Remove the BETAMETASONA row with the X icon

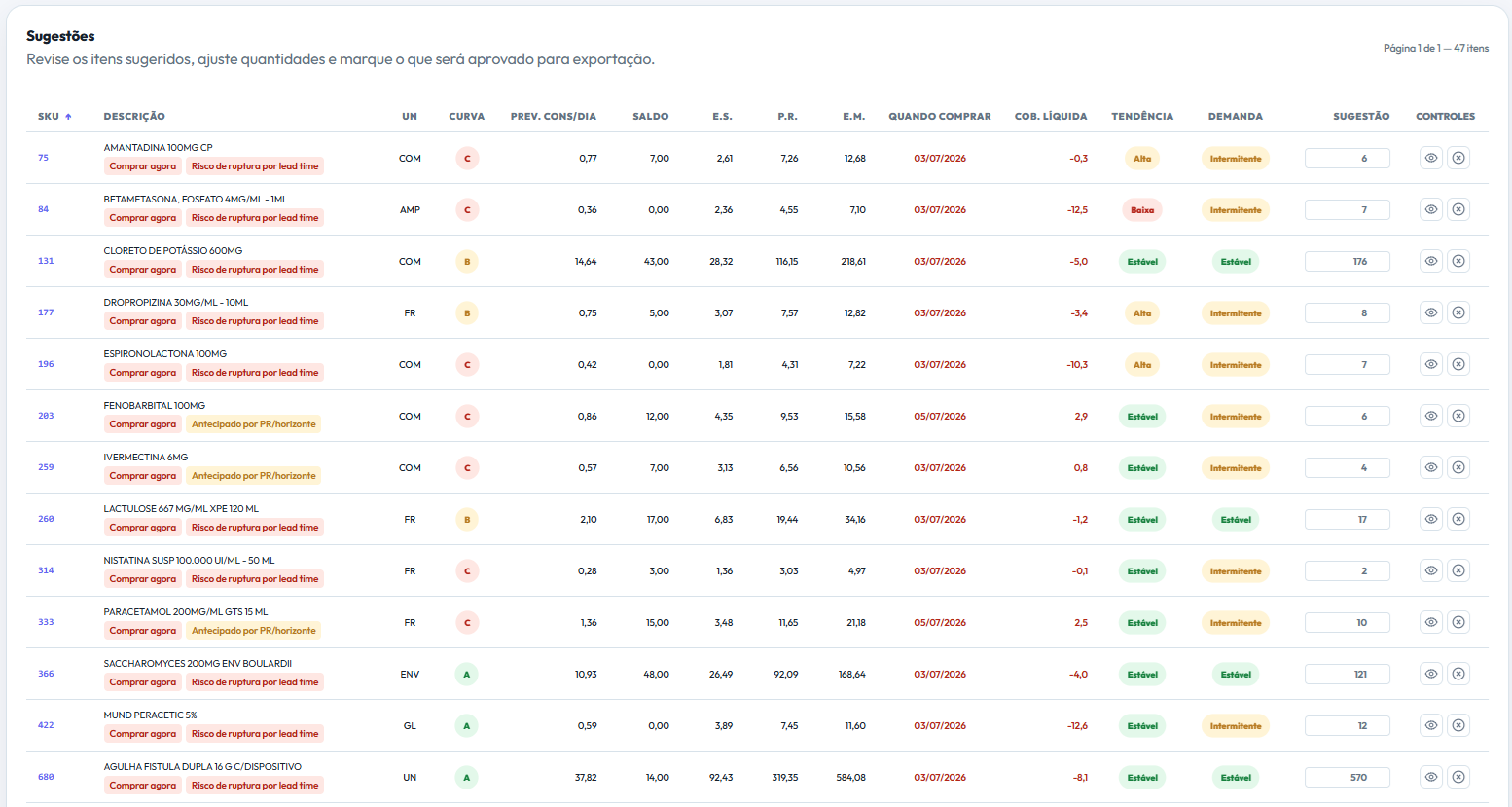click(x=1458, y=209)
